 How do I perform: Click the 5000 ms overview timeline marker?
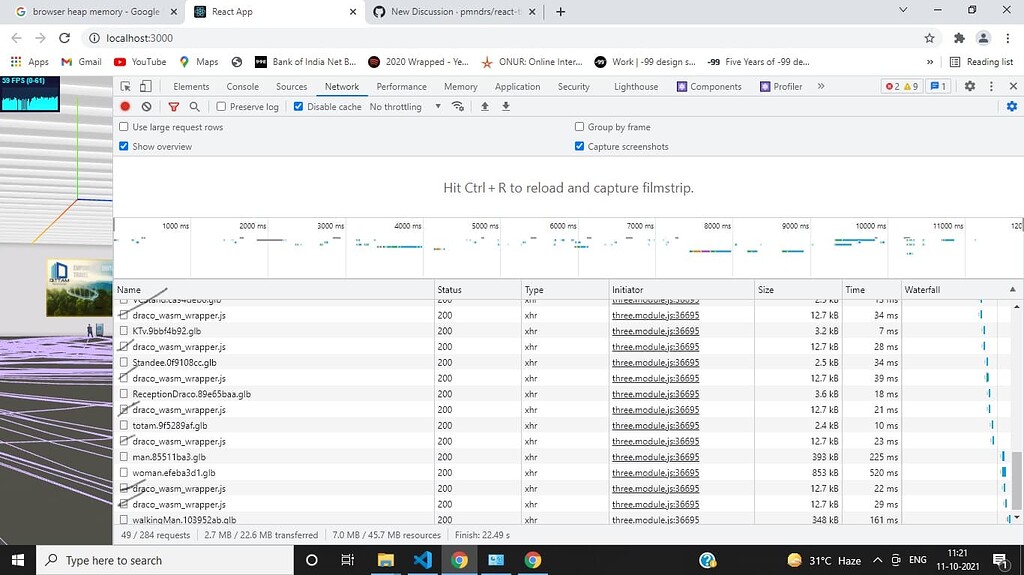pos(485,225)
